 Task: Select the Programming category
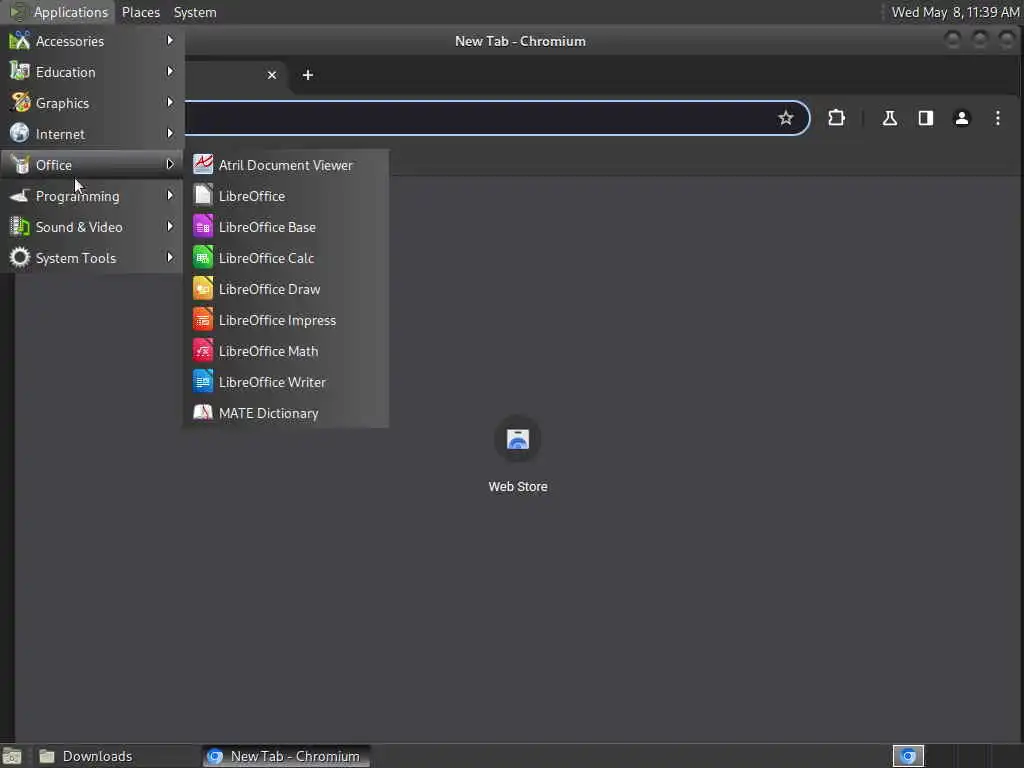pos(92,196)
